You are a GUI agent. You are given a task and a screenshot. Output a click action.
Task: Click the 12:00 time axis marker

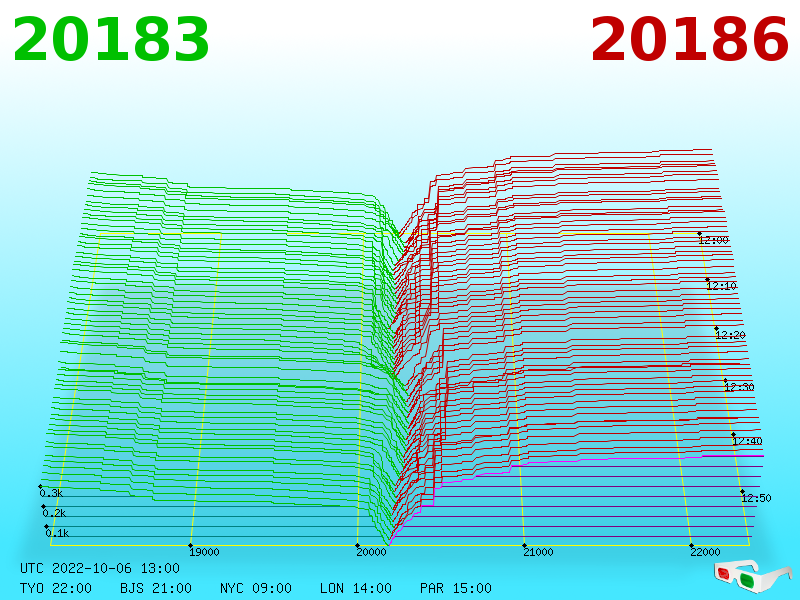(713, 240)
